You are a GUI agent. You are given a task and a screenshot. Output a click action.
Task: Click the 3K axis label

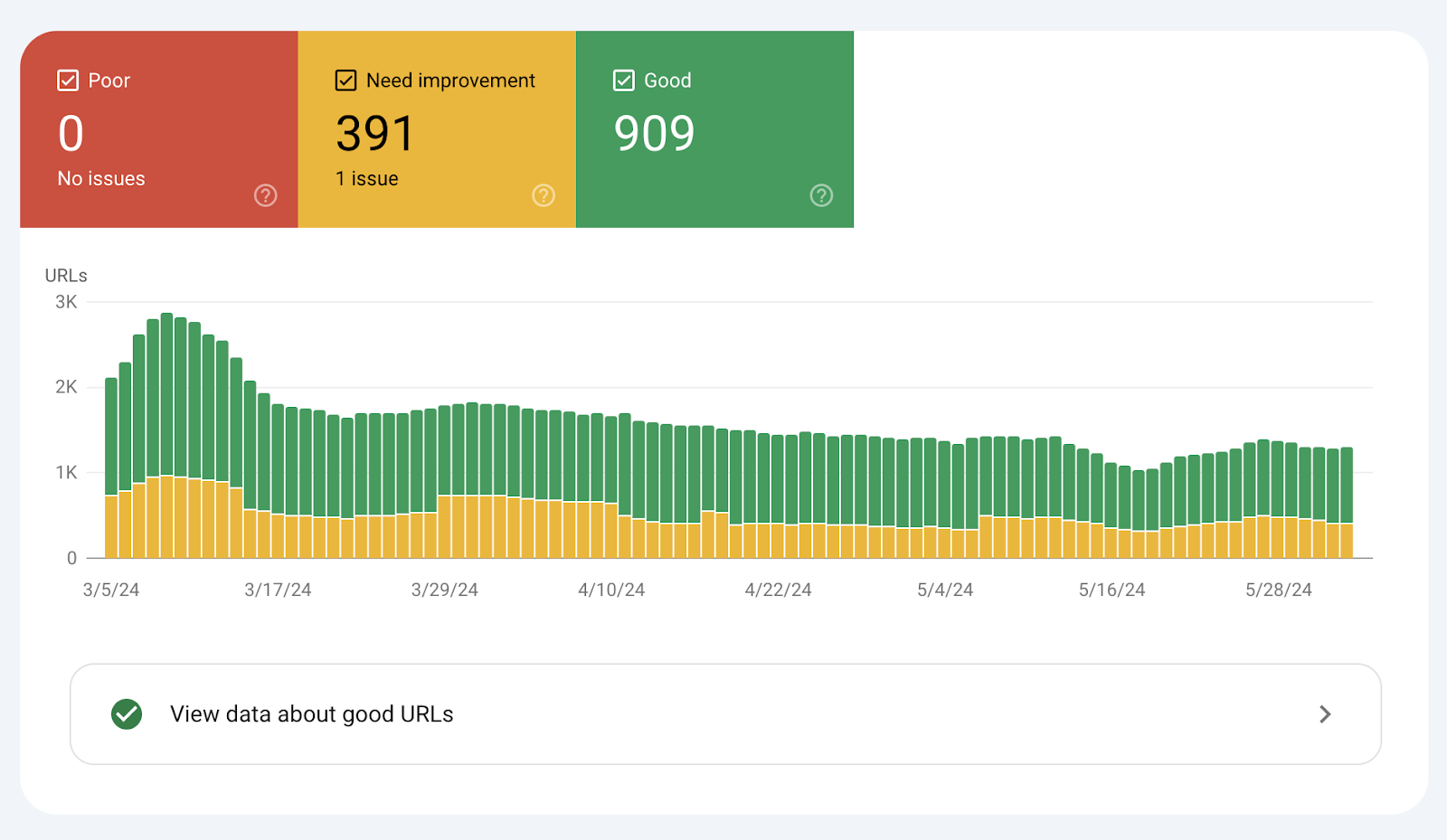(x=66, y=302)
